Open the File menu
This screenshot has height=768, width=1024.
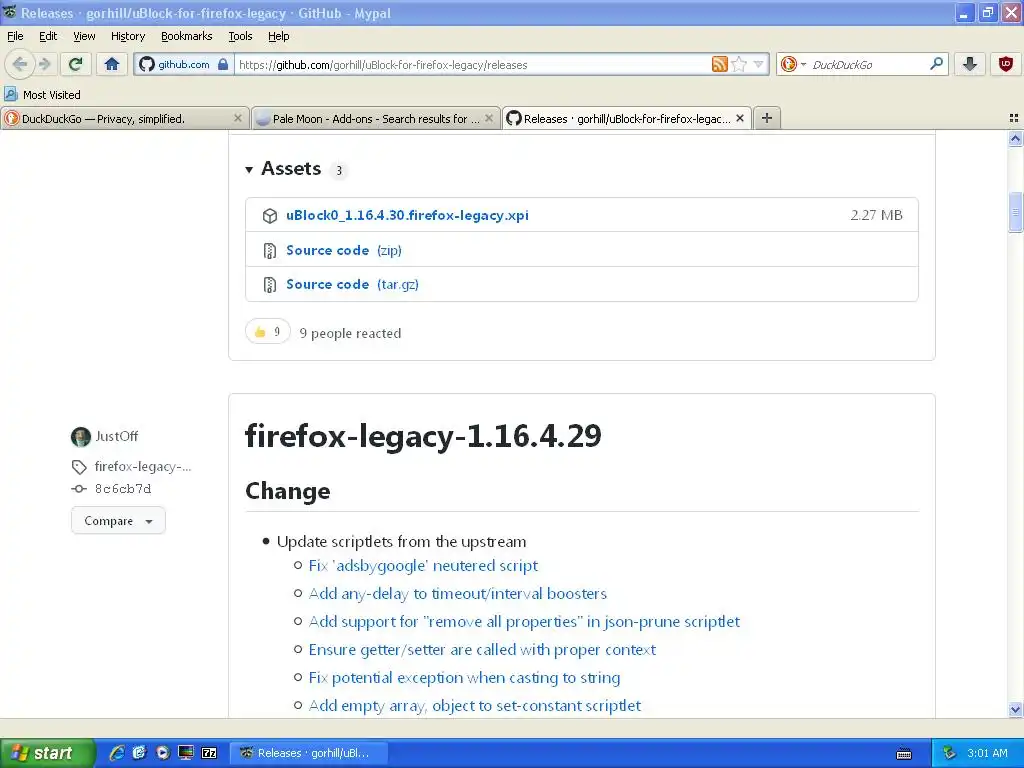15,36
